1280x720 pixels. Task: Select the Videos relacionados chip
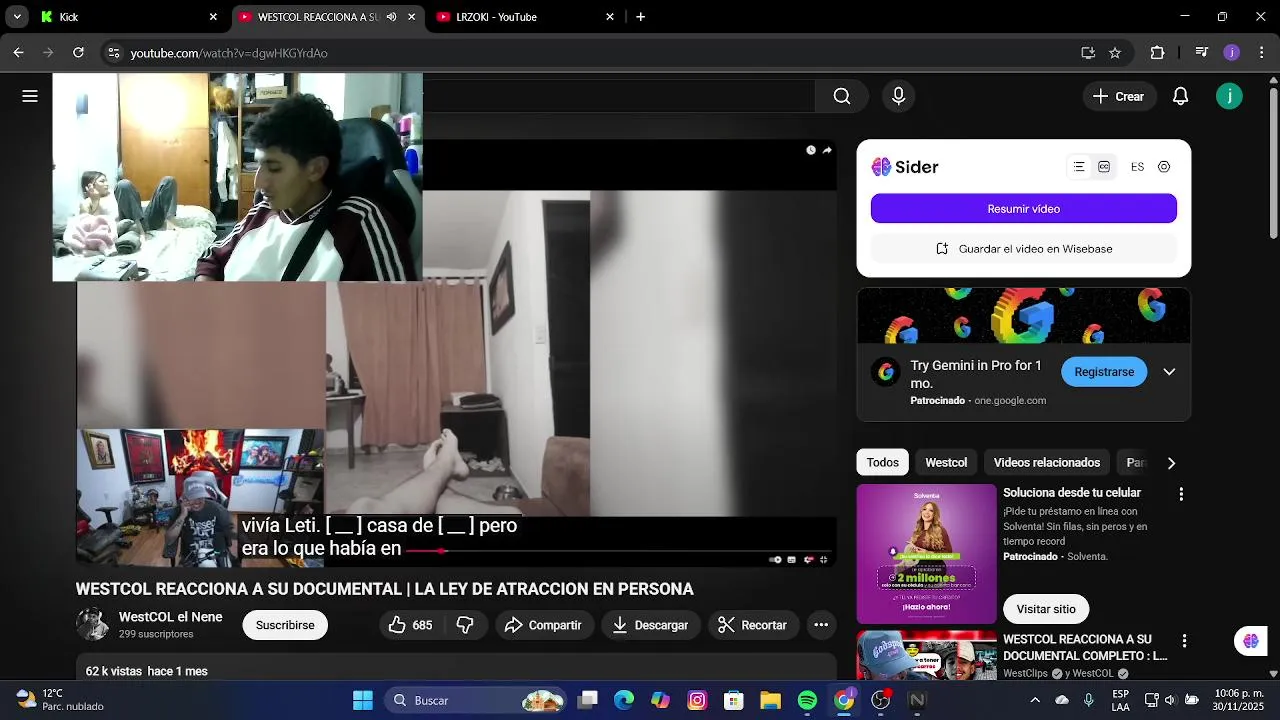click(x=1046, y=462)
